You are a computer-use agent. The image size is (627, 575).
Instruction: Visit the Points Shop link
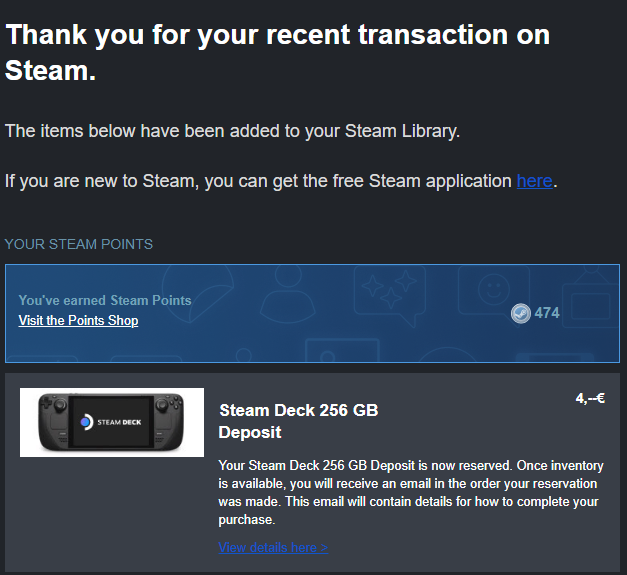point(78,321)
